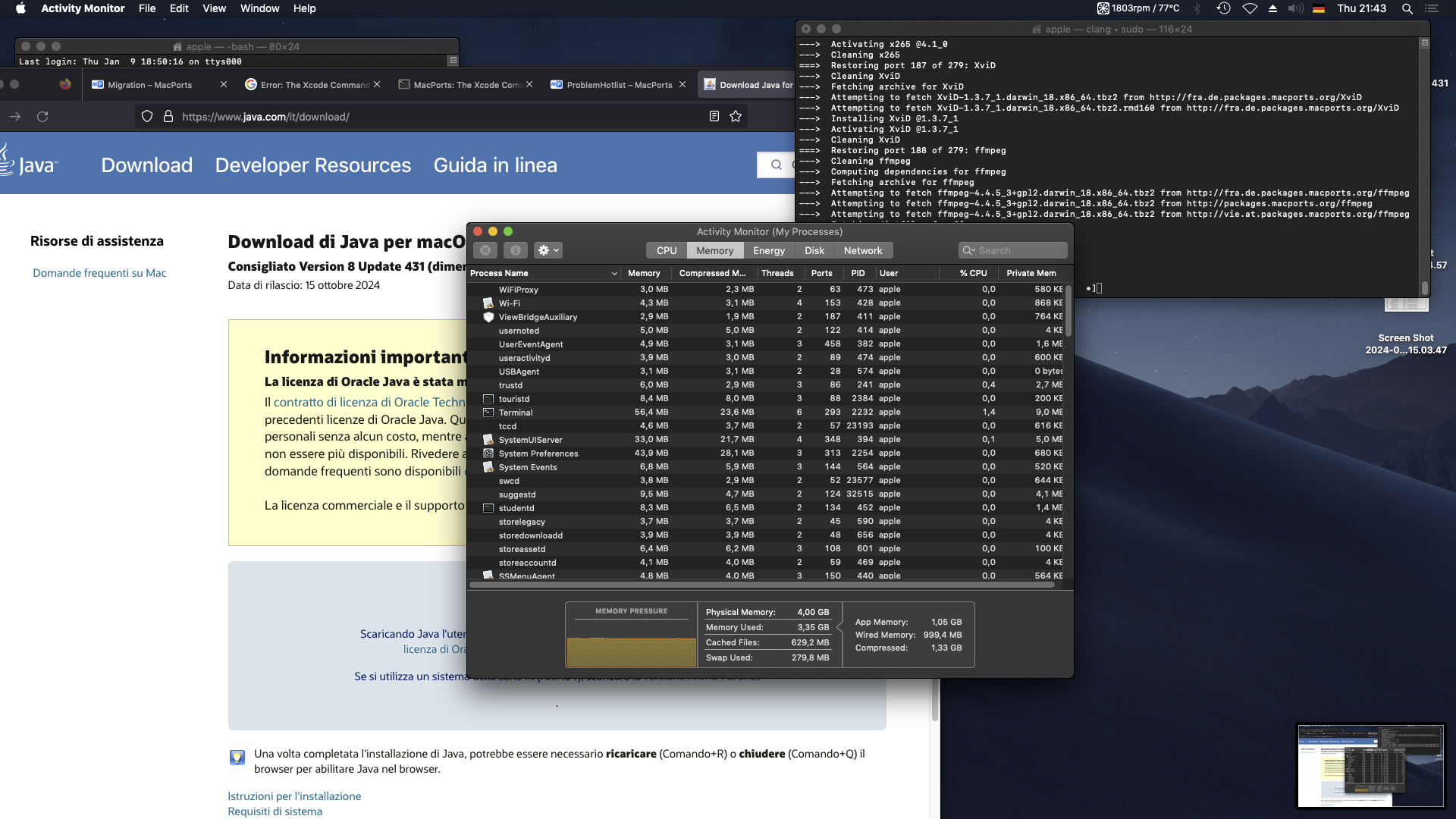The height and width of the screenshot is (819, 1456).
Task: Click the Firefox reload page icon
Action: click(x=42, y=117)
